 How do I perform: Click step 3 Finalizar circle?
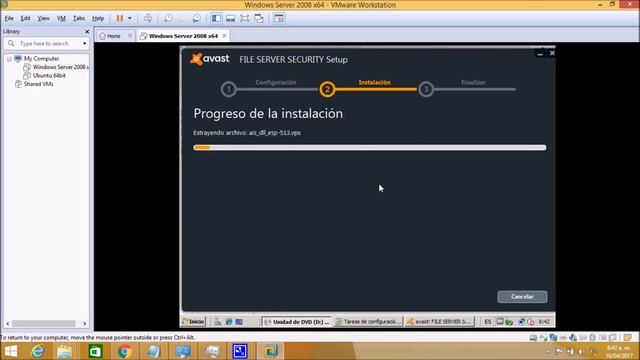[x=426, y=89]
